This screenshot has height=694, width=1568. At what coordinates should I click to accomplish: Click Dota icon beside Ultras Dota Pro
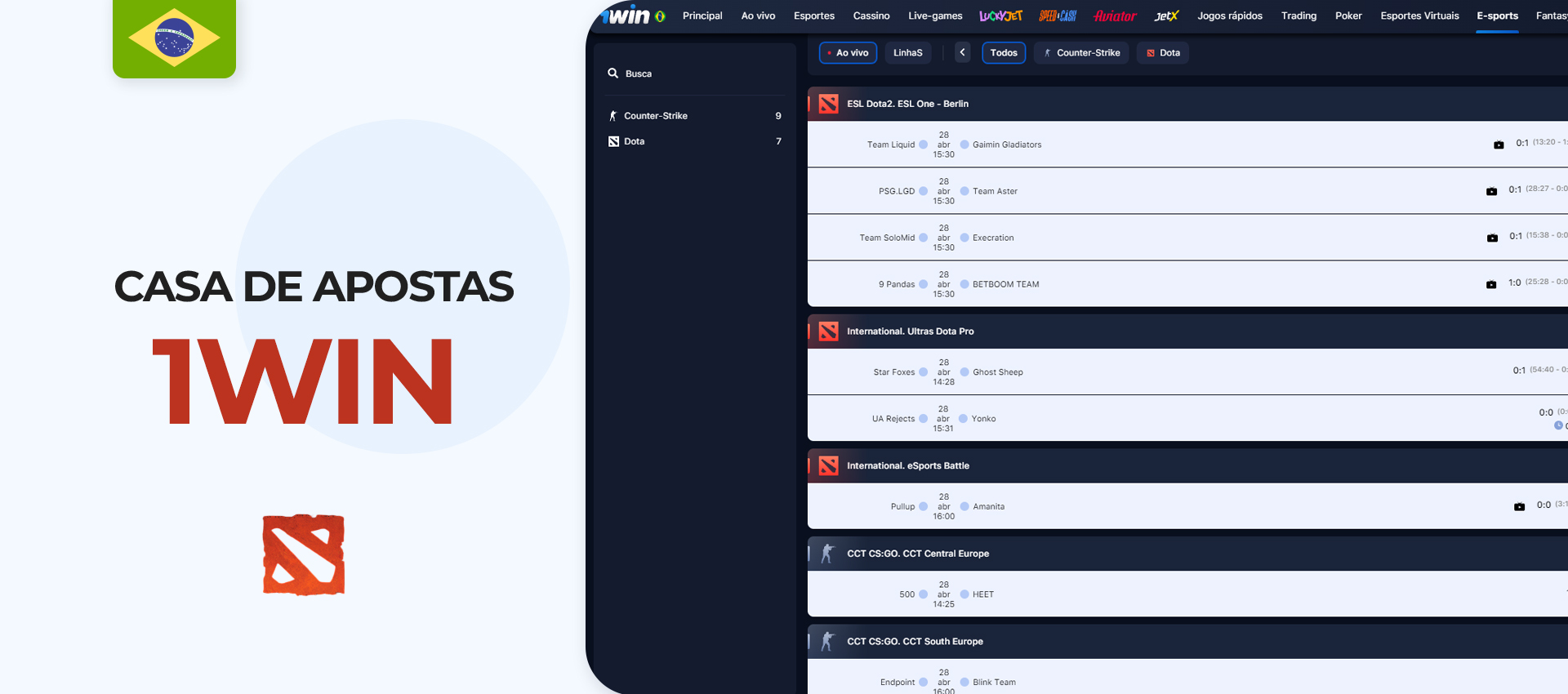pyautogui.click(x=828, y=331)
